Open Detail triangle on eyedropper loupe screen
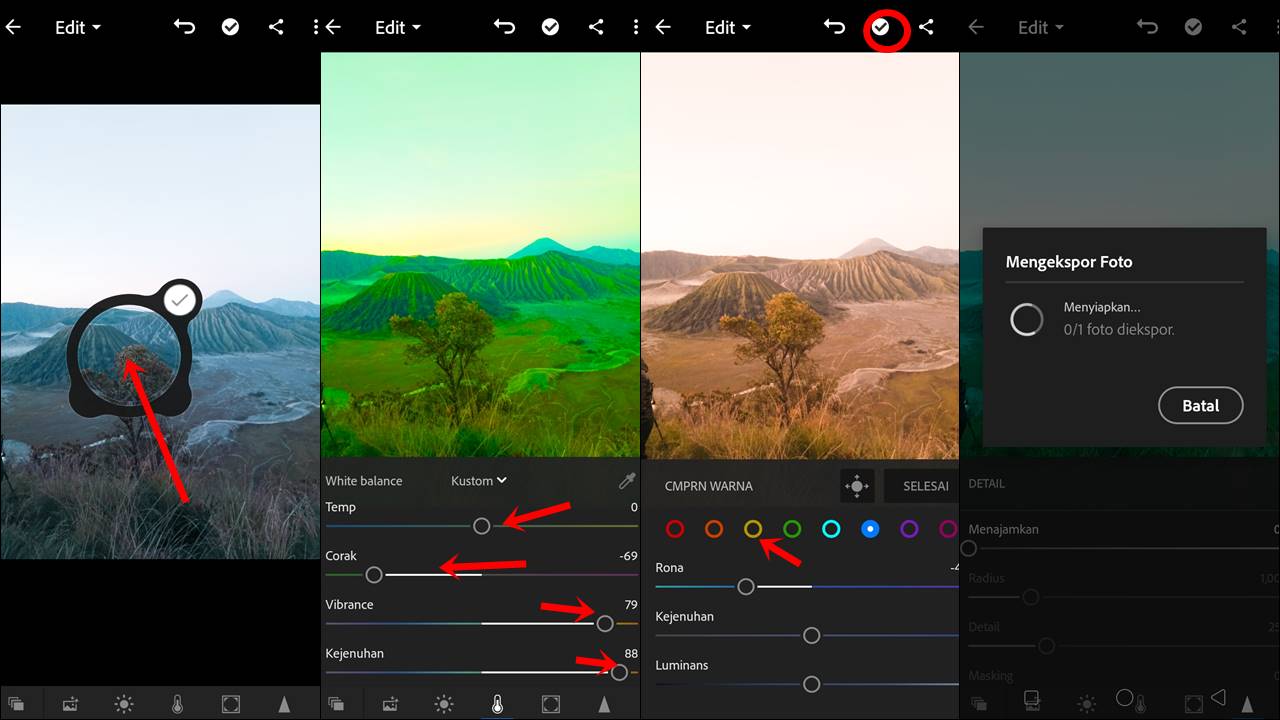This screenshot has width=1280, height=720. [284, 704]
